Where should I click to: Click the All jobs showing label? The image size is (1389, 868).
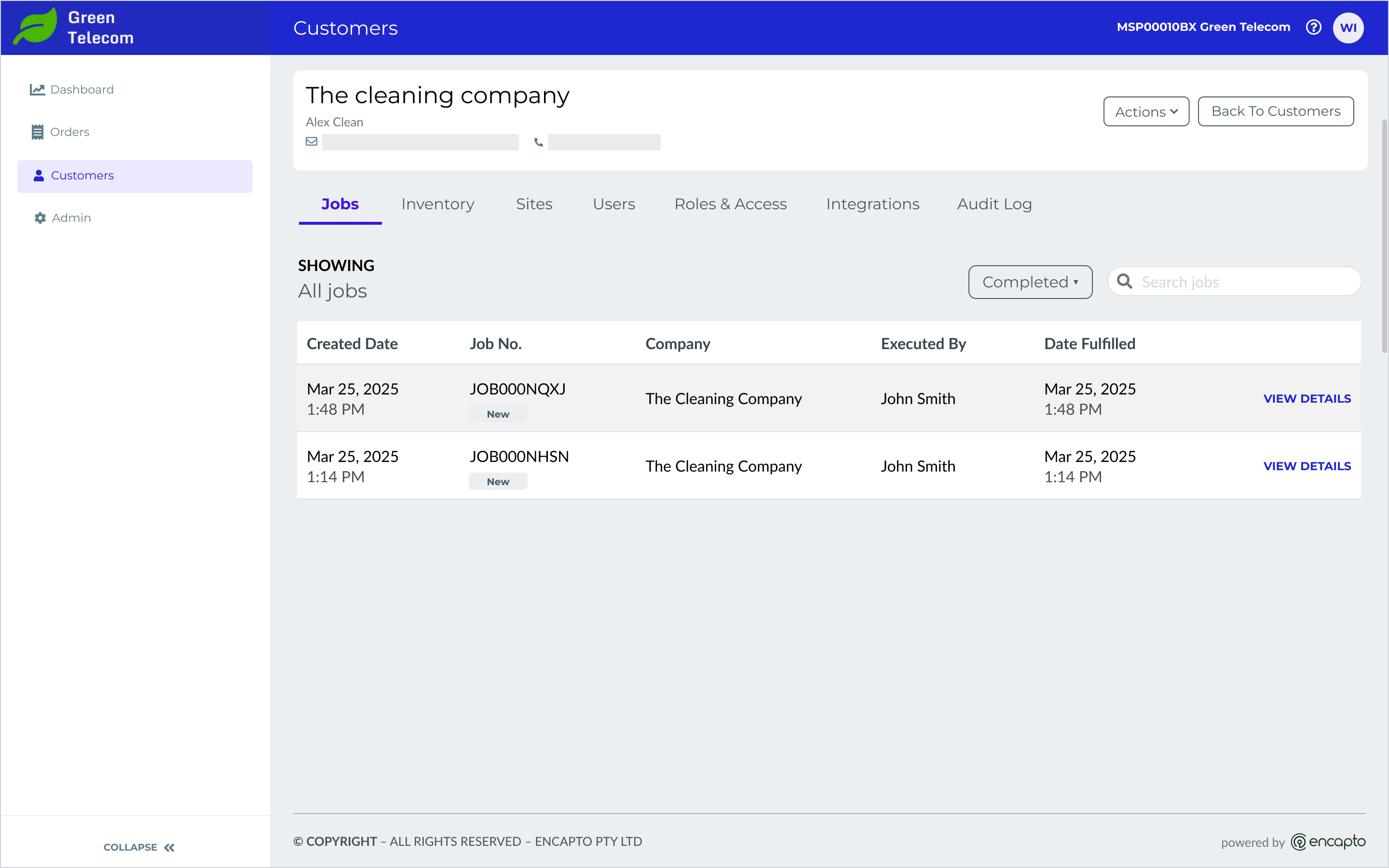(332, 291)
